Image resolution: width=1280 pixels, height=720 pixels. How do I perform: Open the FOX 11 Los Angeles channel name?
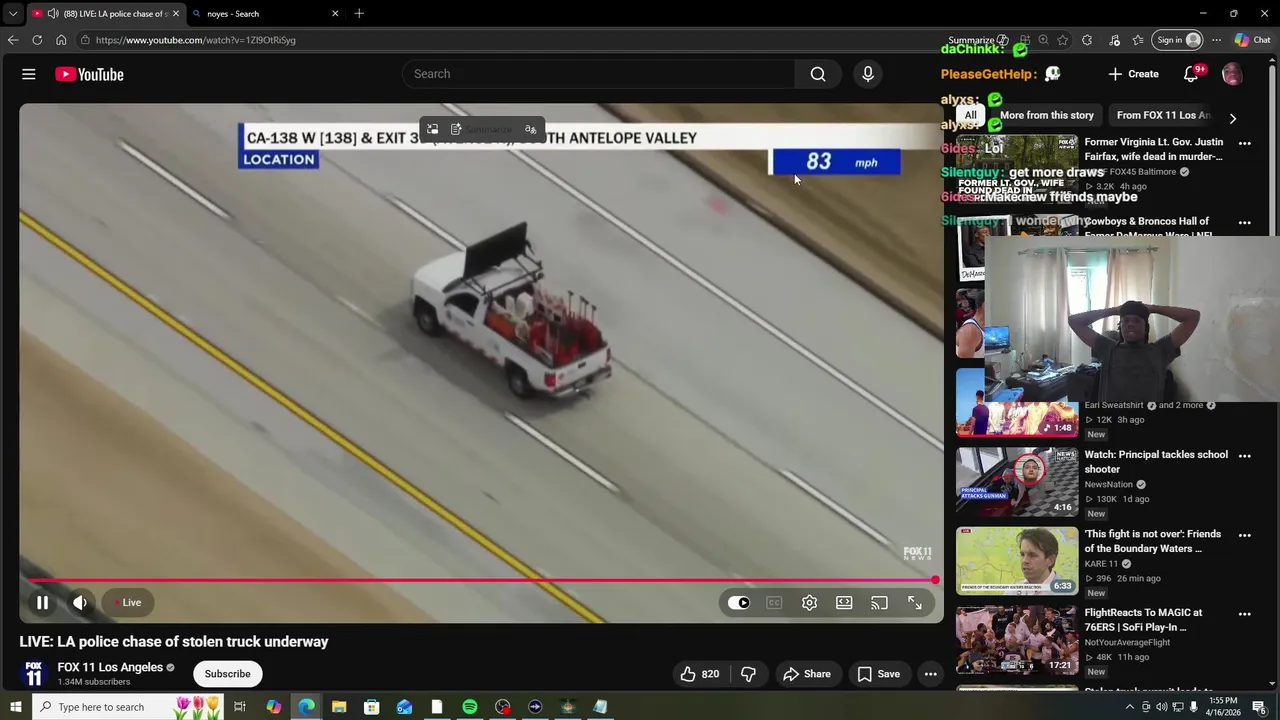click(110, 667)
